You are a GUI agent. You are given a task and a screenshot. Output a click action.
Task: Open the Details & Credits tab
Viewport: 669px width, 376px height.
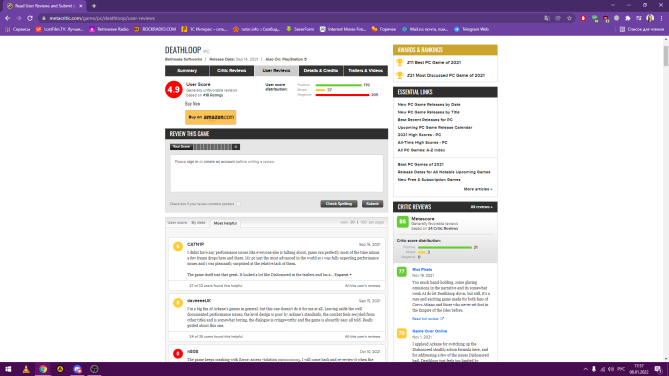click(321, 71)
